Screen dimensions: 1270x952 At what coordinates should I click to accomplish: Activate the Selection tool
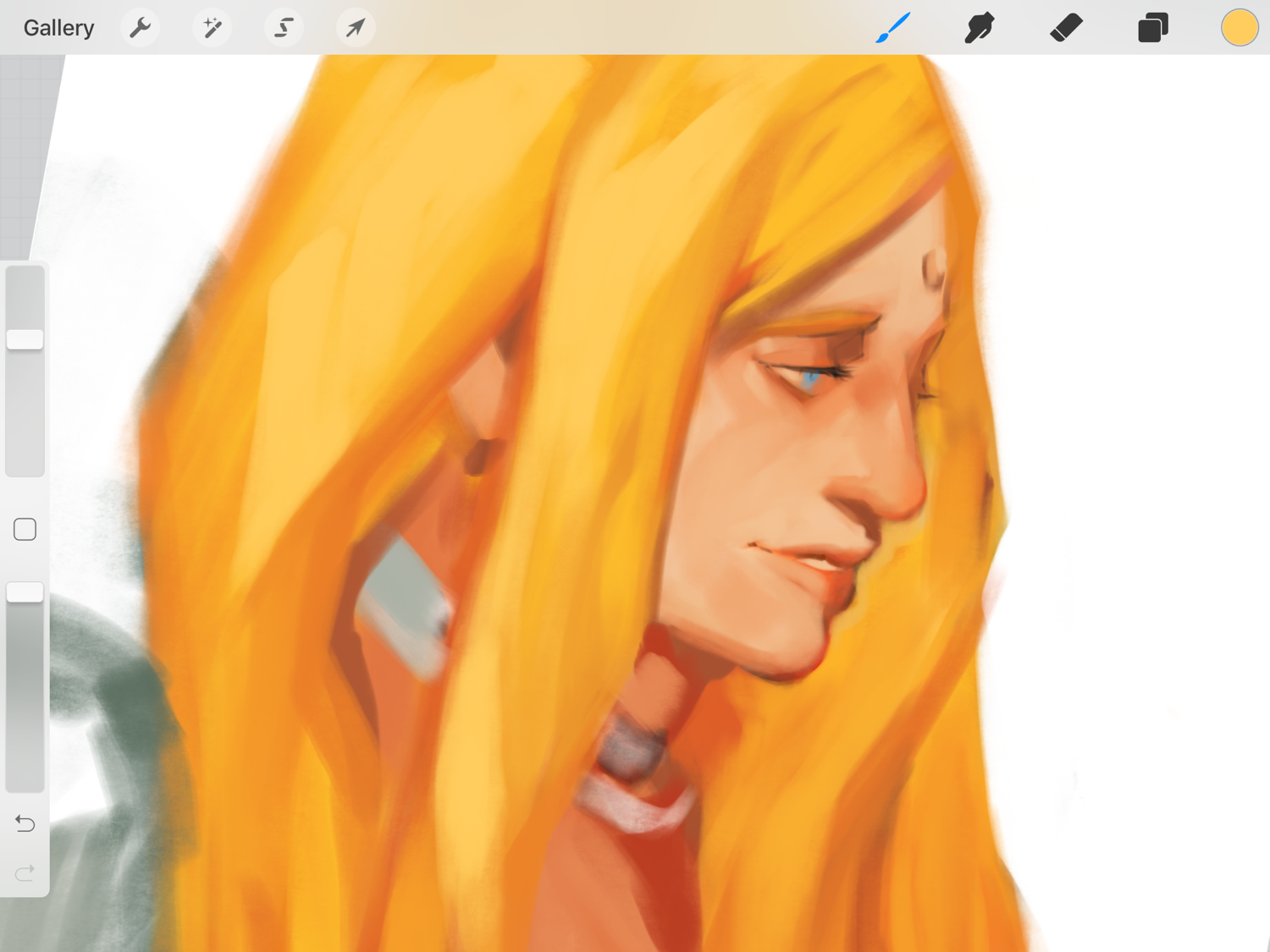pos(284,28)
